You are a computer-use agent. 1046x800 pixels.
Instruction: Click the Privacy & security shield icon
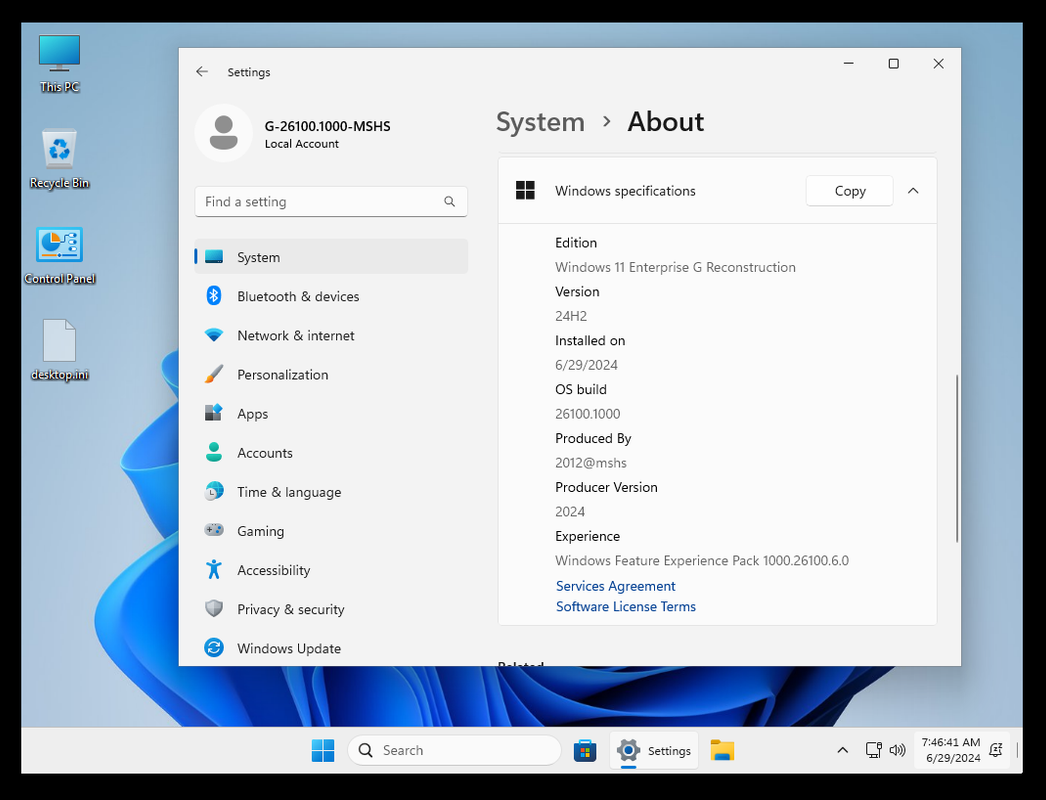(213, 609)
